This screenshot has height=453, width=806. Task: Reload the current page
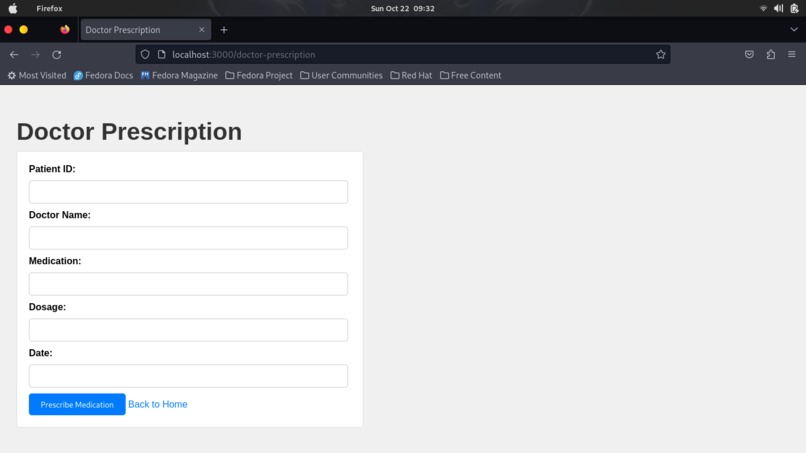(x=57, y=55)
